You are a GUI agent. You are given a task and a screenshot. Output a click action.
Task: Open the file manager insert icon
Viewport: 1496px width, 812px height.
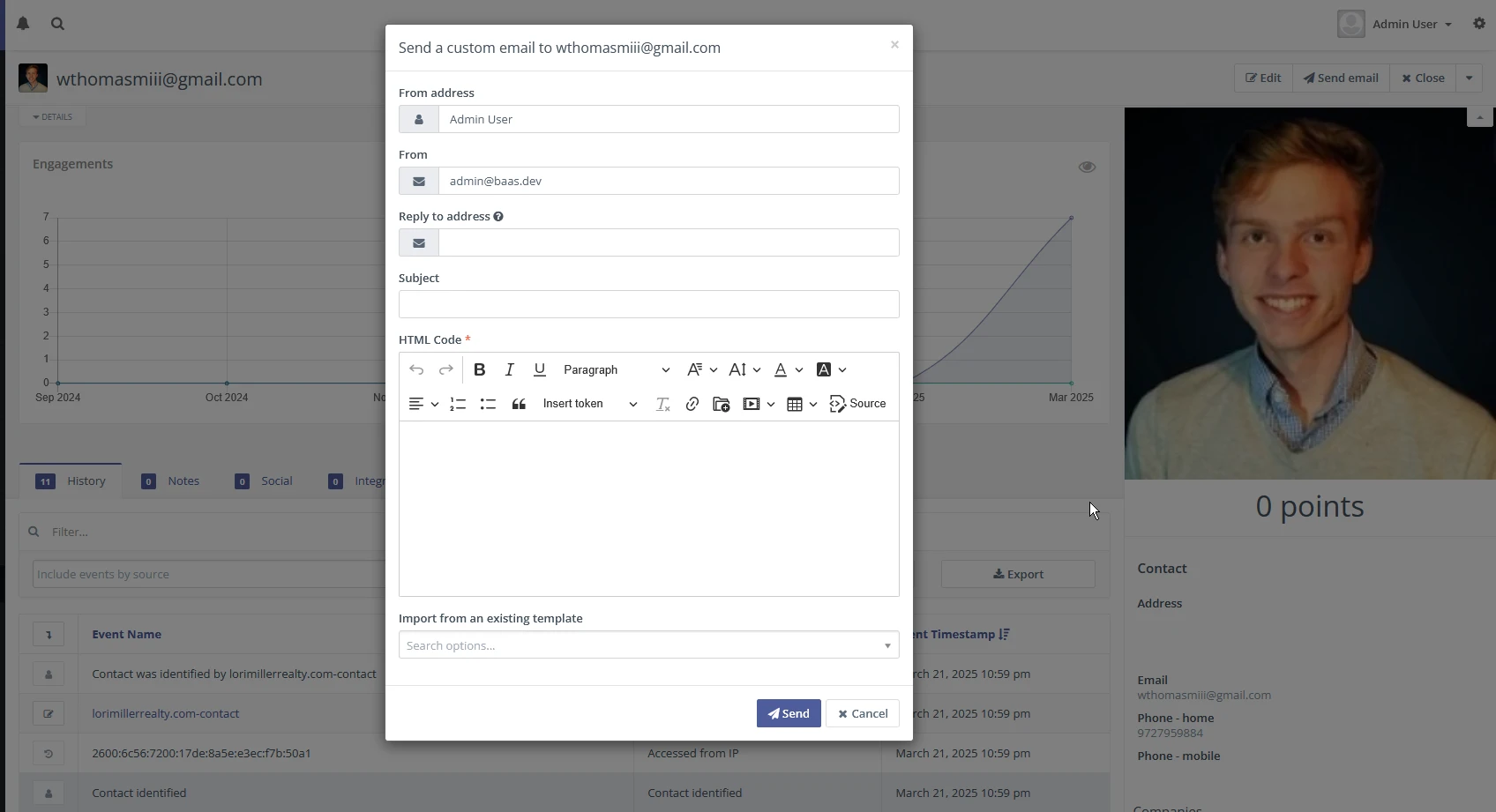[x=721, y=404]
